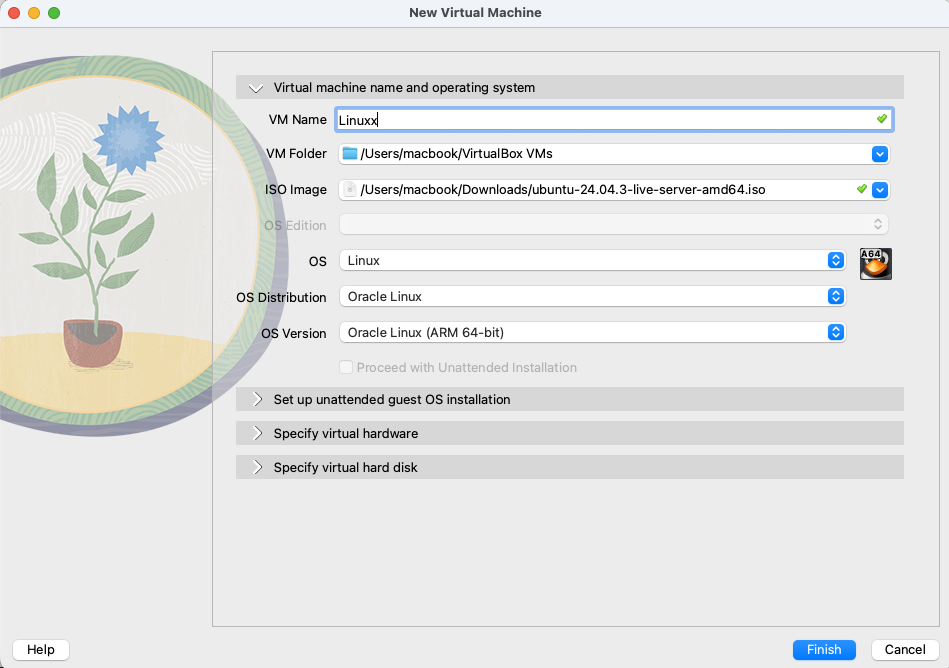Click green checkmark in VM Name field
Screen dimensions: 949x668
(x=882, y=119)
